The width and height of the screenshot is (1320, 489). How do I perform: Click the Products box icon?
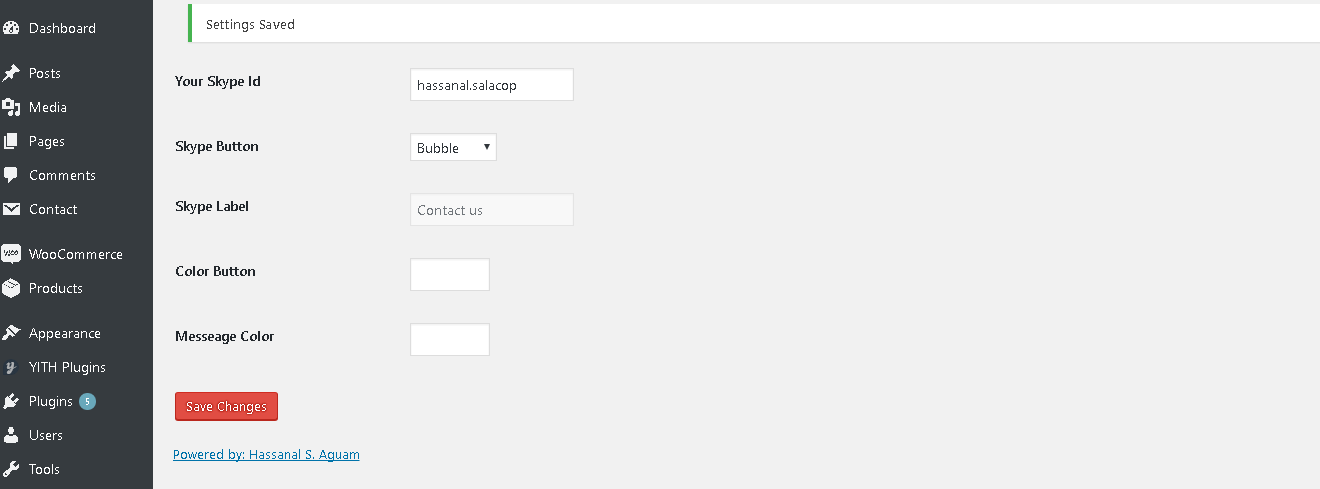[x=11, y=288]
